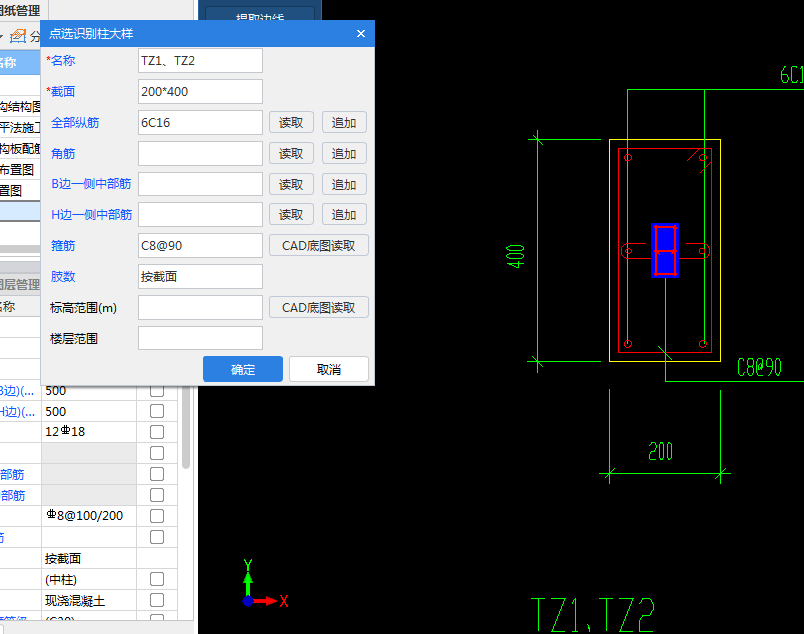Click the empty 角筋 input field
The image size is (804, 634).
[x=200, y=153]
